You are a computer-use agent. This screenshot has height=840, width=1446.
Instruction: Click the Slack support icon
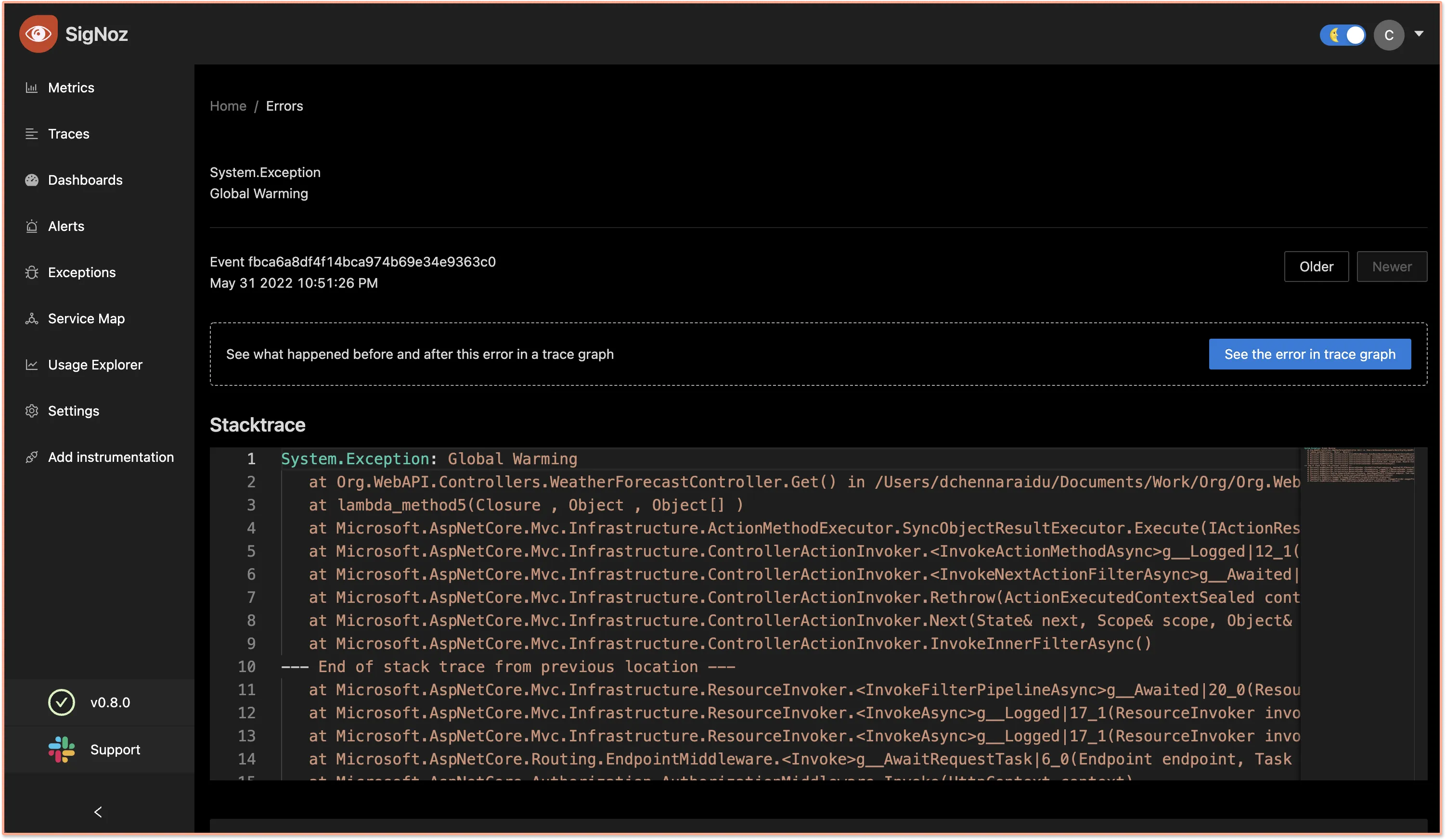pos(62,749)
